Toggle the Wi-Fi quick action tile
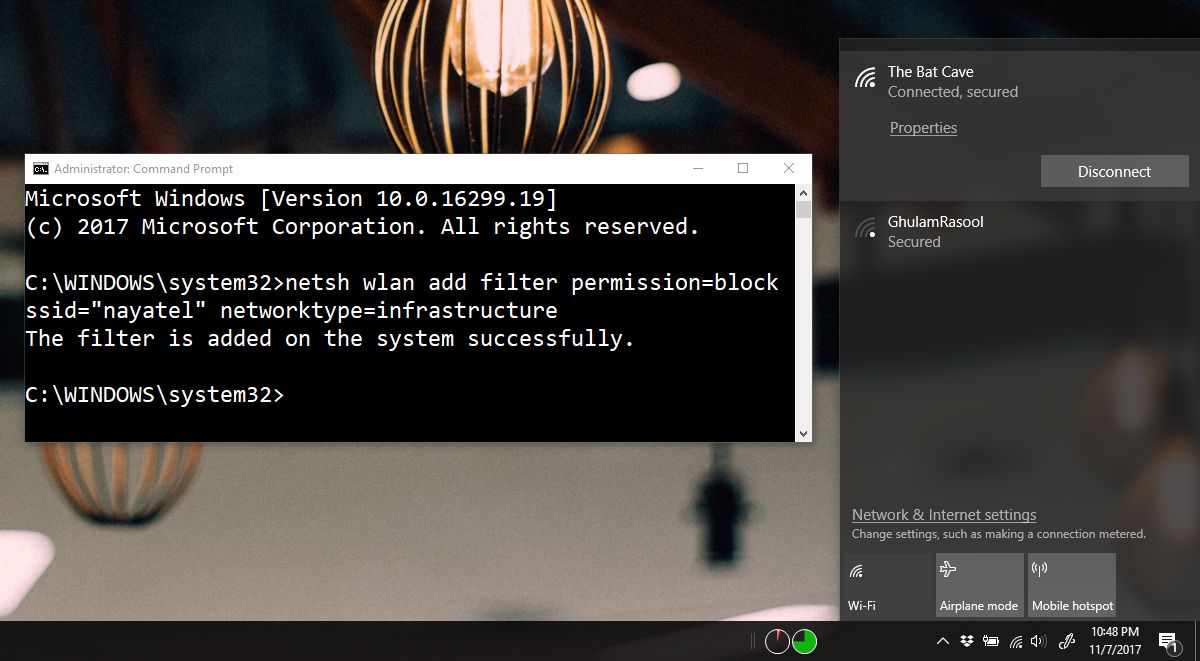Screen dimensions: 1200x661 (x=888, y=585)
